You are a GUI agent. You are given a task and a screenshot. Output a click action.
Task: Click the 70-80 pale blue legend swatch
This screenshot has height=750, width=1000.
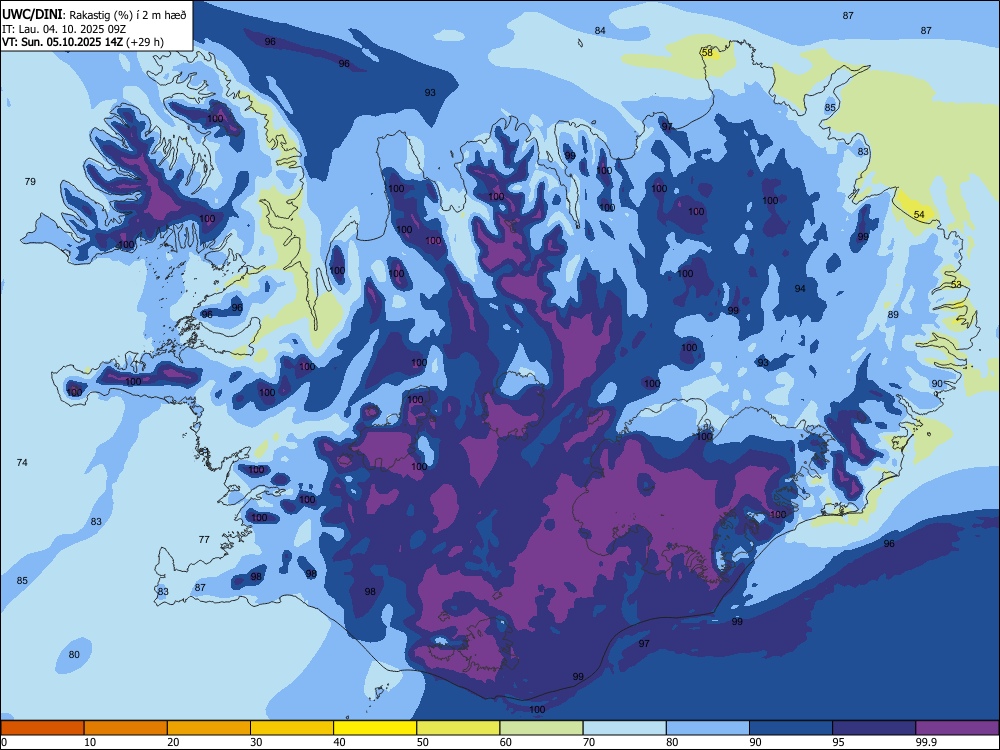click(x=625, y=728)
